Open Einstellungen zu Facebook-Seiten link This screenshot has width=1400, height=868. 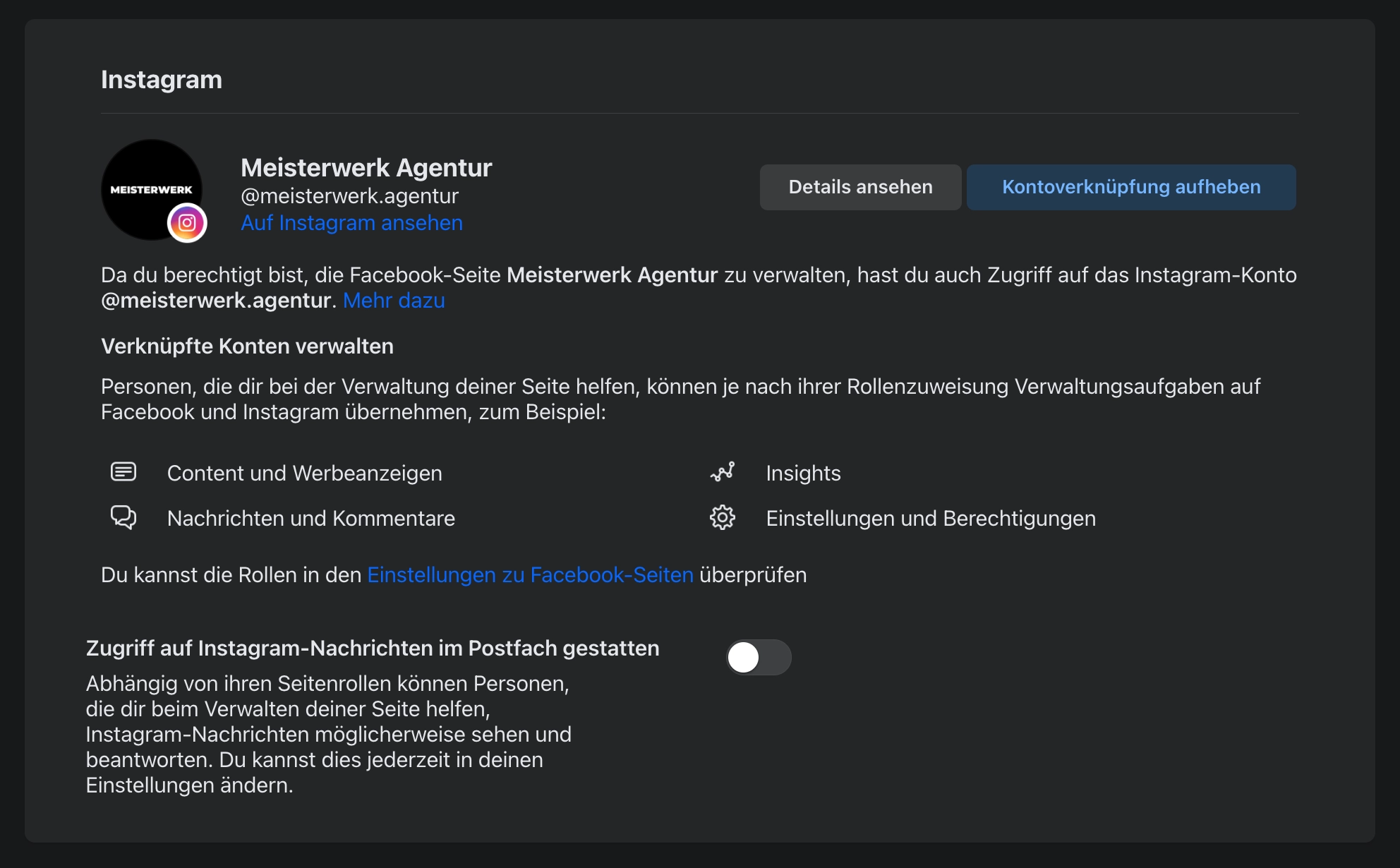pos(531,575)
